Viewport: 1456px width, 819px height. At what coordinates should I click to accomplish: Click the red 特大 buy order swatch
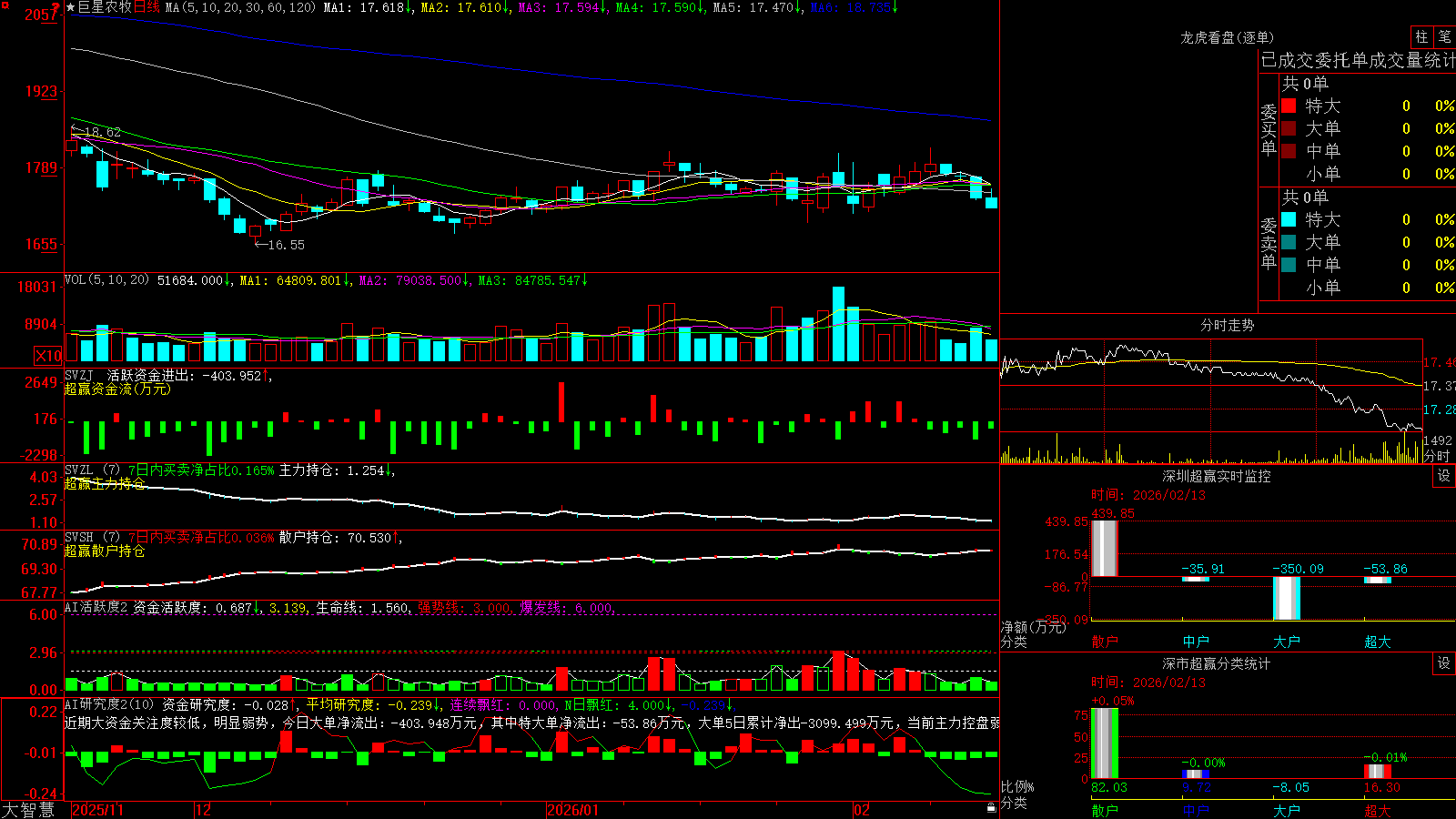pos(1289,106)
